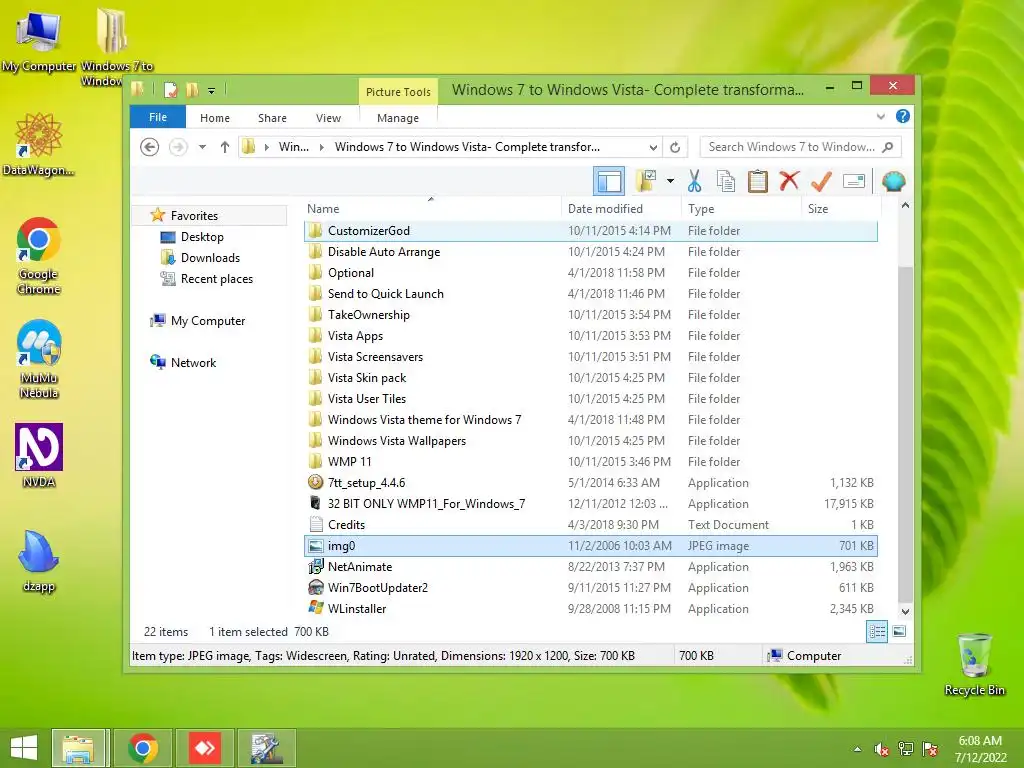This screenshot has width=1024, height=768.
Task: Click File Explorer on the taskbar
Action: click(x=78, y=748)
